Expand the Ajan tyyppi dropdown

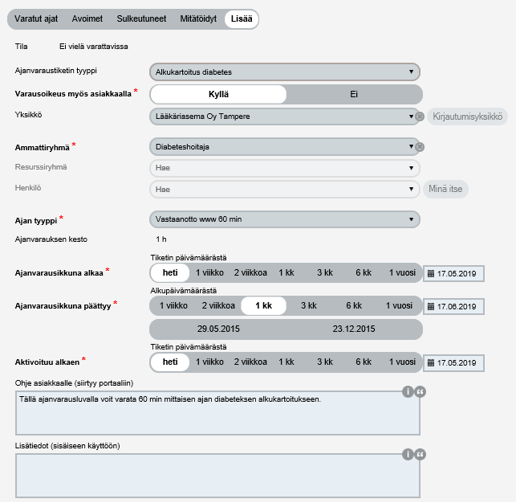pos(285,219)
